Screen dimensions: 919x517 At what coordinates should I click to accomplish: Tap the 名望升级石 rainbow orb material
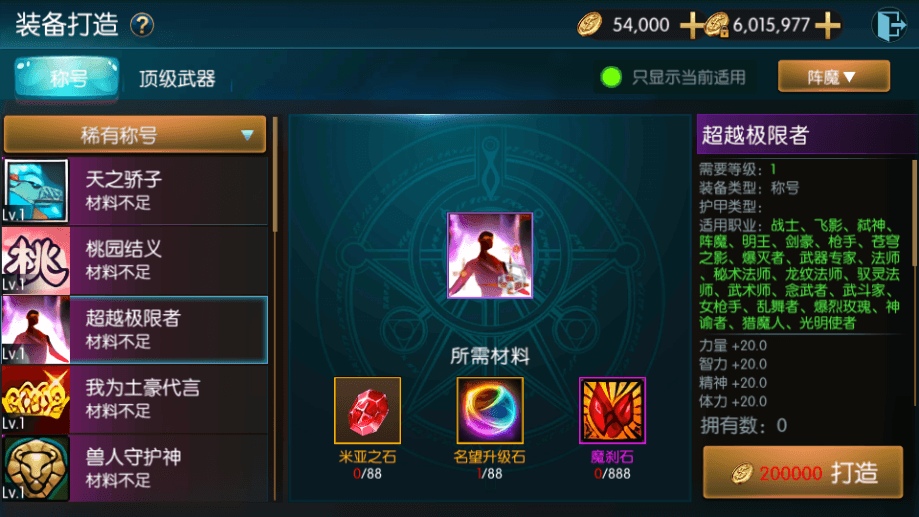[x=490, y=410]
